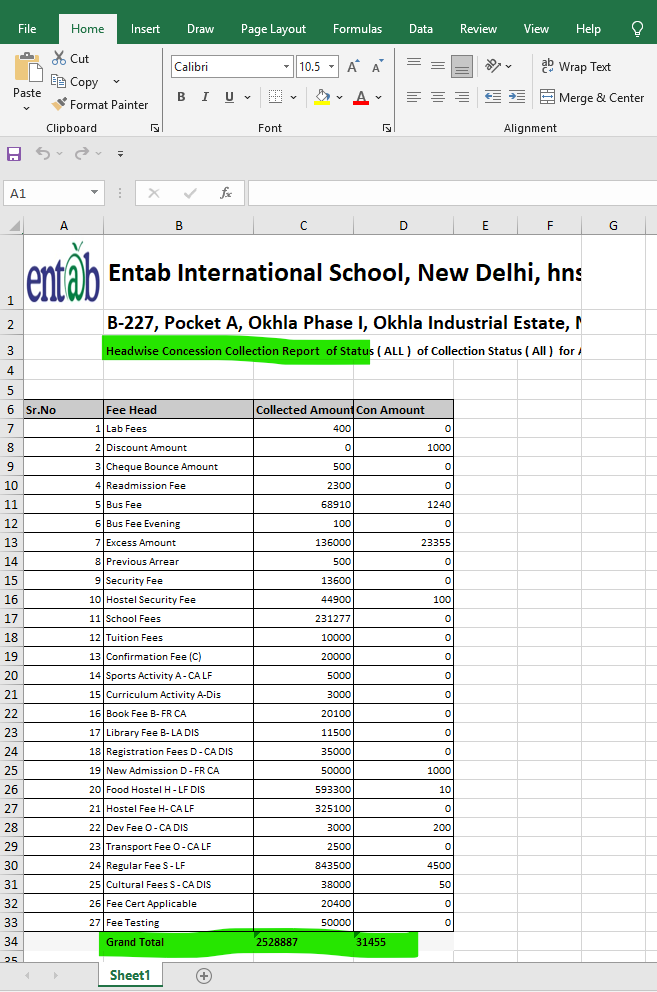Apply the borders icon
This screenshot has height=992, width=657.
coord(275,97)
